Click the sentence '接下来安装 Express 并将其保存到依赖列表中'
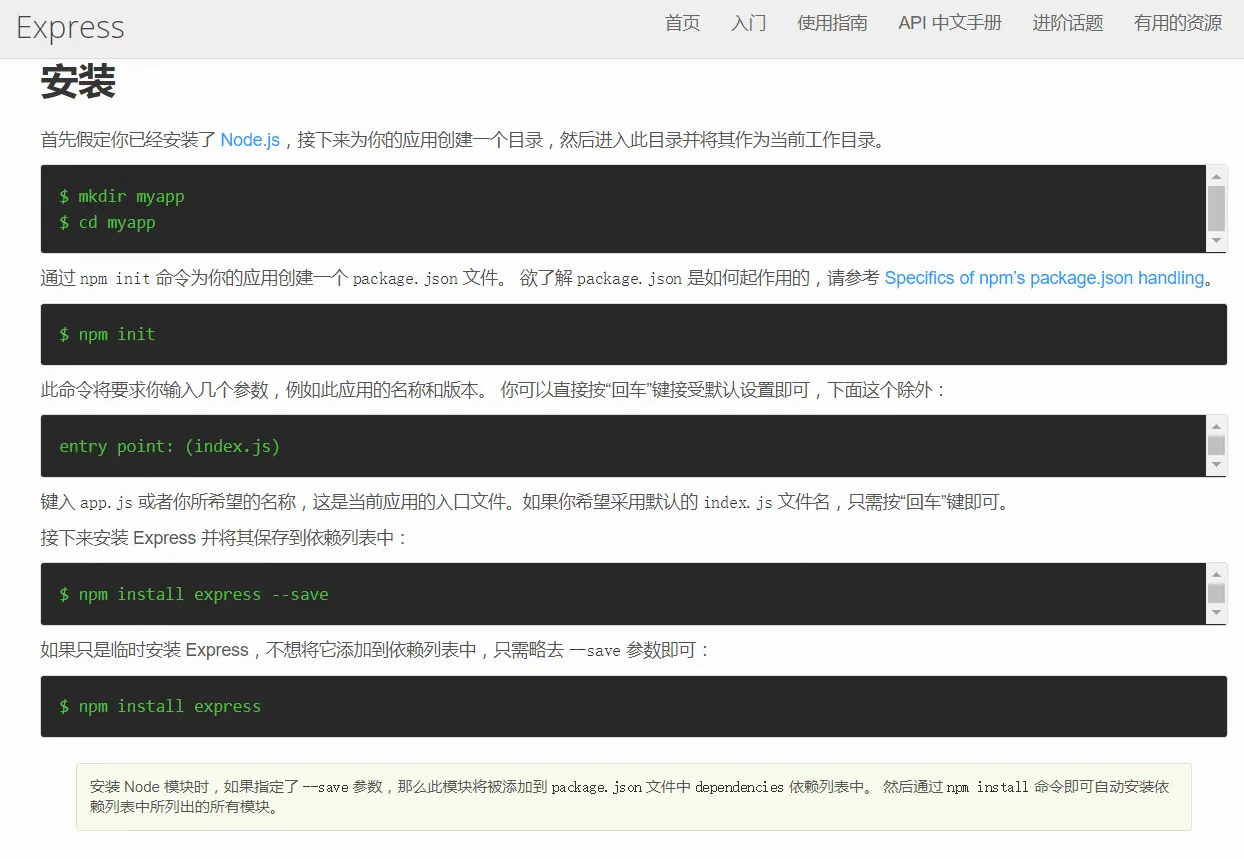Image resolution: width=1244 pixels, height=859 pixels. click(224, 538)
